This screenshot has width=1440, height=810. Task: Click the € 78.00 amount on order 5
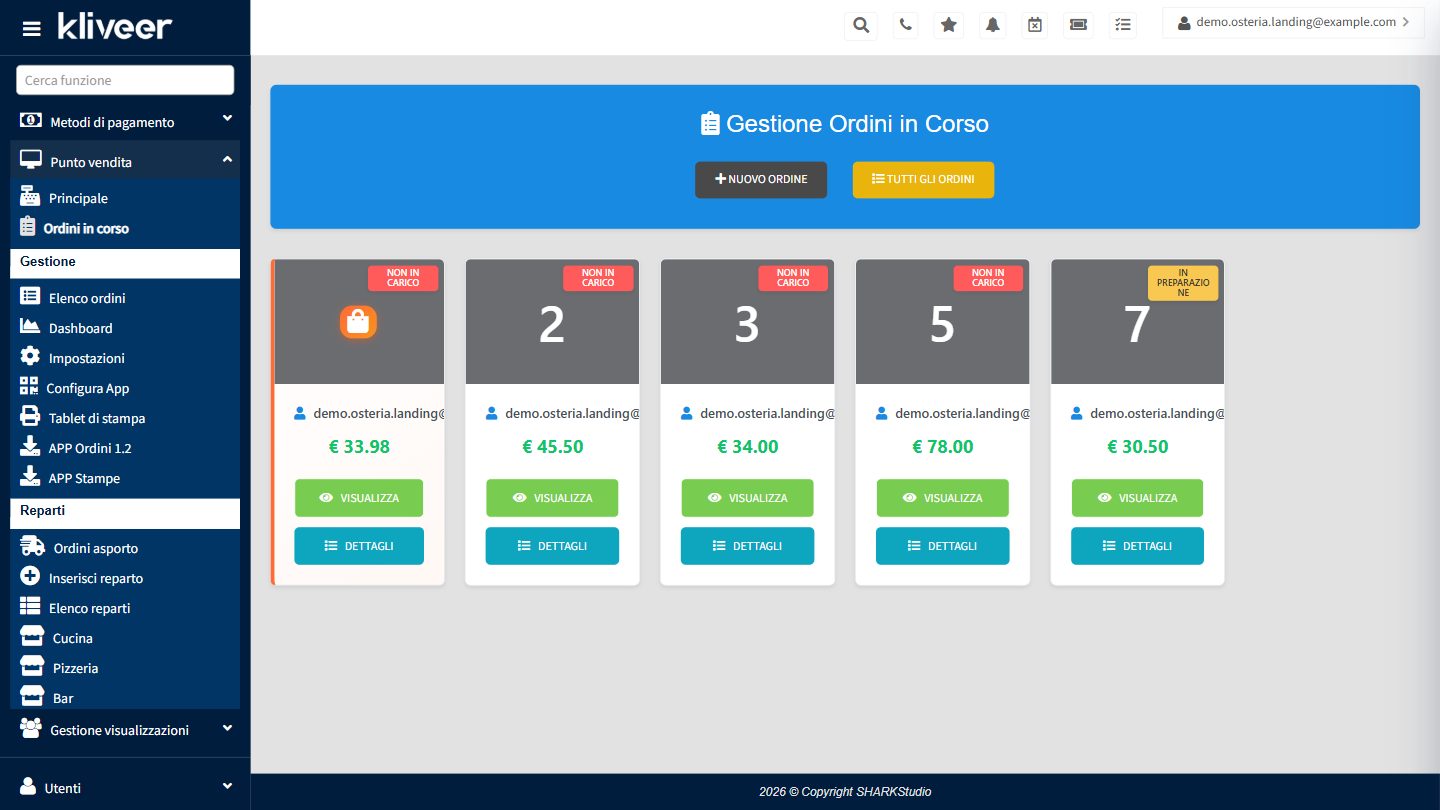[x=942, y=446]
